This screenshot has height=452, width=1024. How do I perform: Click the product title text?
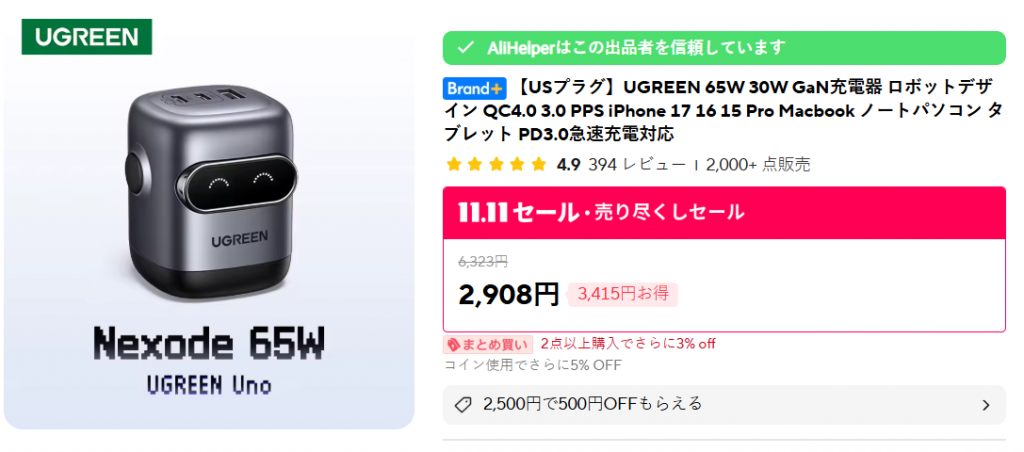[x=724, y=110]
